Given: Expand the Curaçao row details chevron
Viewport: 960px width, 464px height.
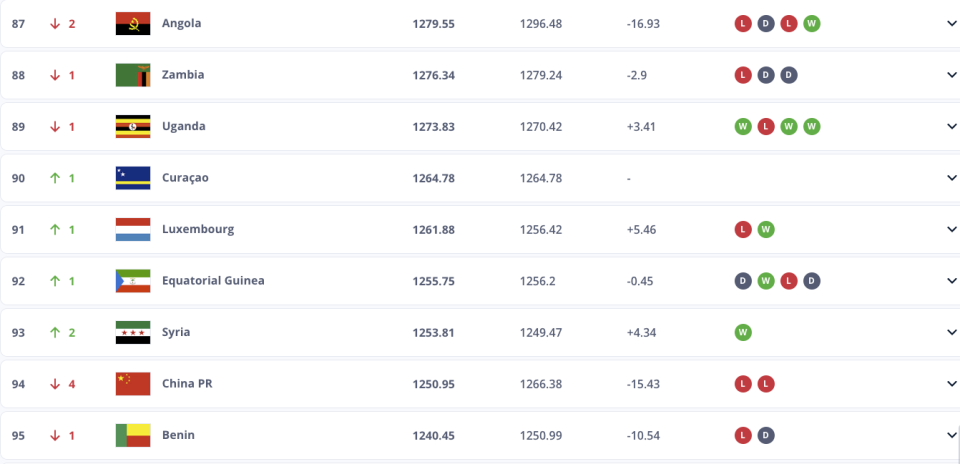Looking at the screenshot, I should 951,178.
